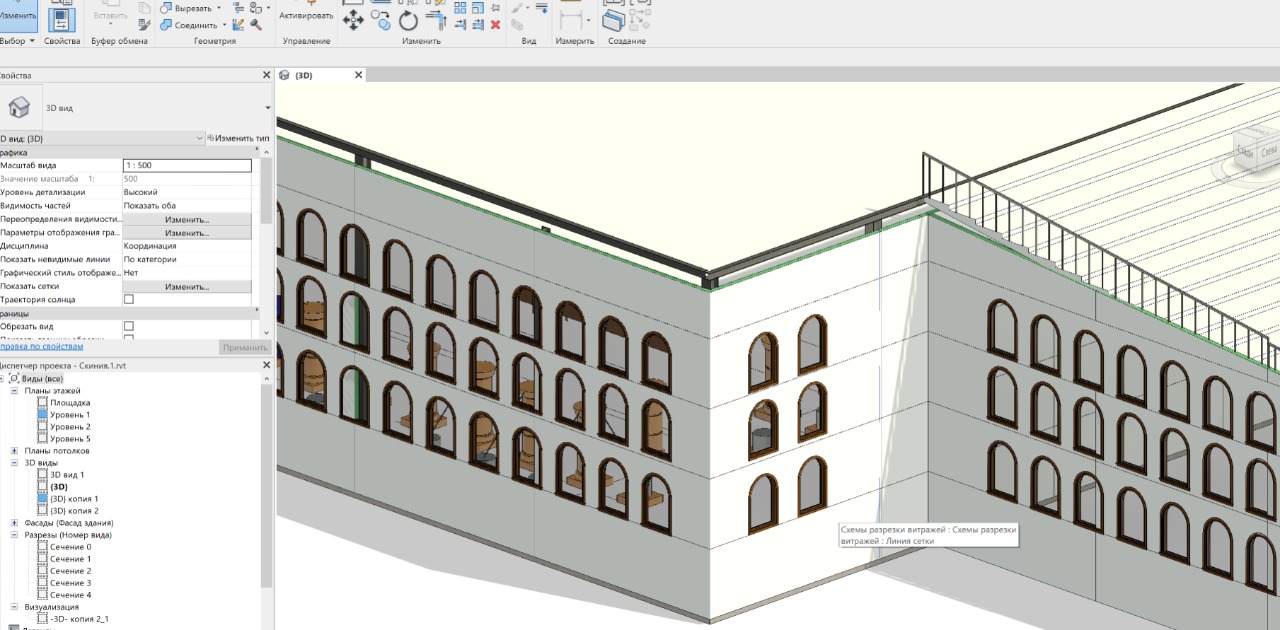Click the Rotate tool icon
This screenshot has width=1280, height=630.
click(408, 20)
